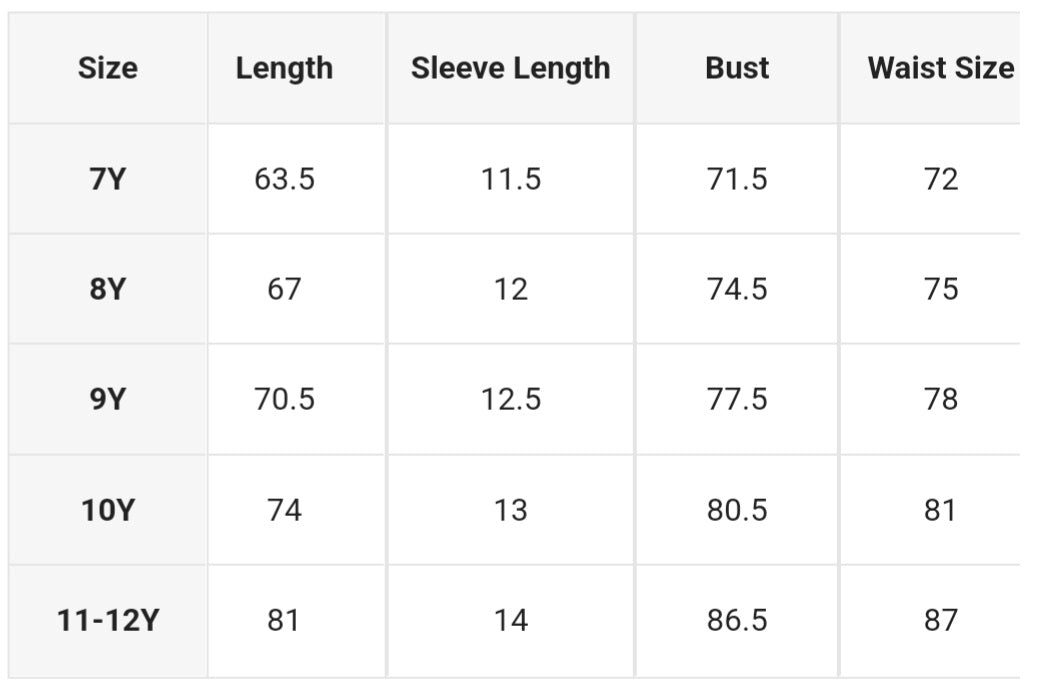Click the 78 waist size cell
The image size is (1053, 698).
point(940,399)
